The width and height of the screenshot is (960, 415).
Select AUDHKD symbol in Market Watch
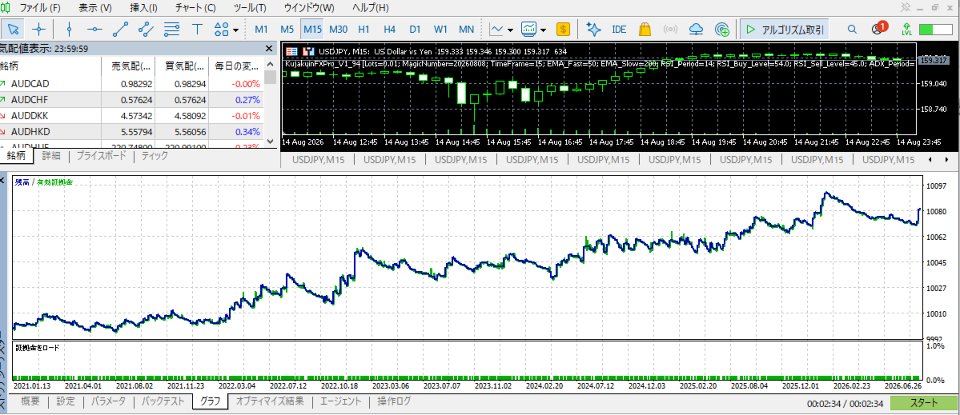point(30,131)
